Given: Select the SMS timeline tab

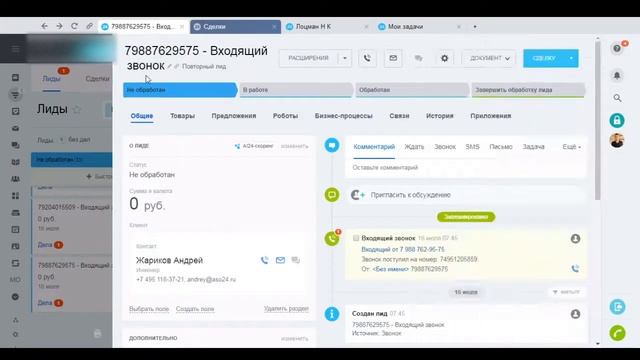Looking at the screenshot, I should pyautogui.click(x=472, y=147).
